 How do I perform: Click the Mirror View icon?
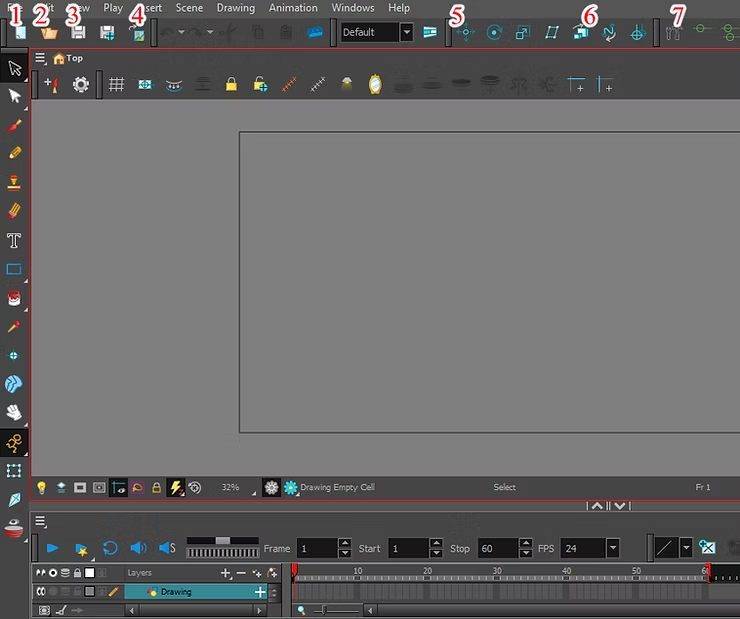click(x=375, y=84)
